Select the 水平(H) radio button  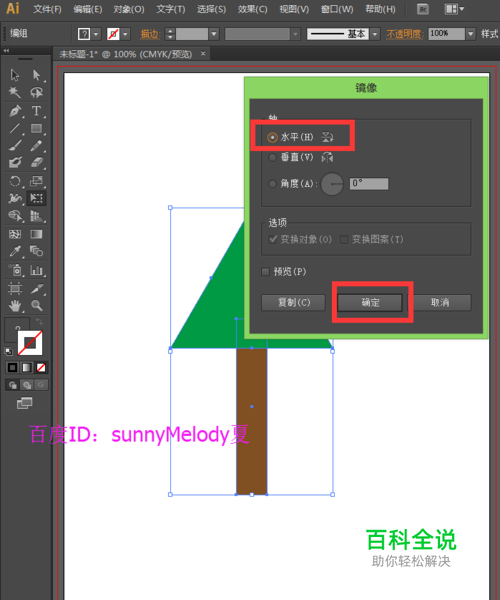tap(272, 137)
